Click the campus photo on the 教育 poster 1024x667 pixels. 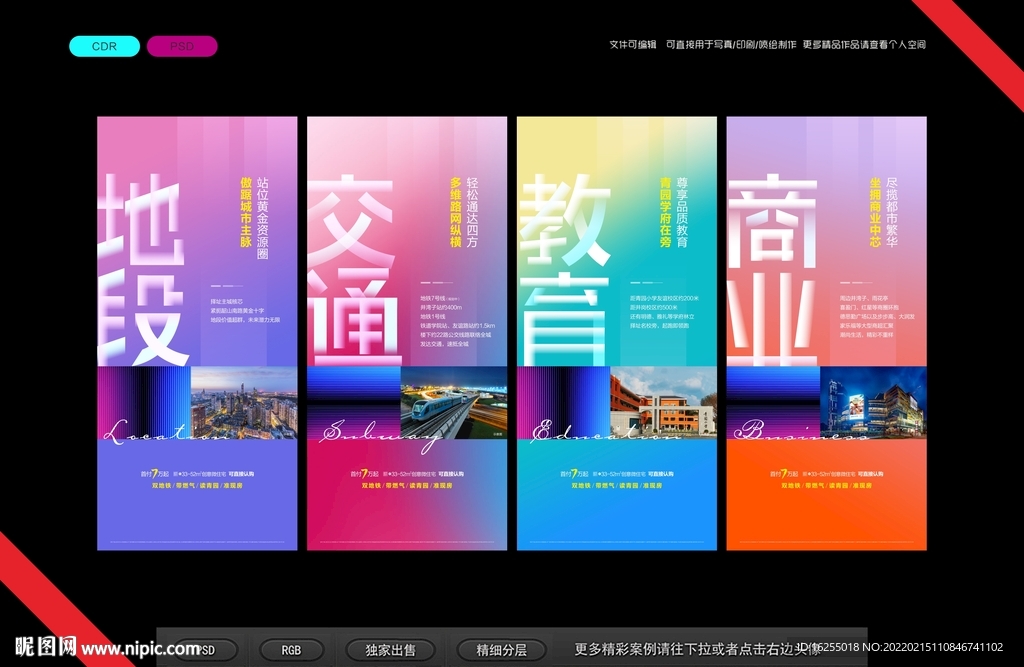(660, 403)
